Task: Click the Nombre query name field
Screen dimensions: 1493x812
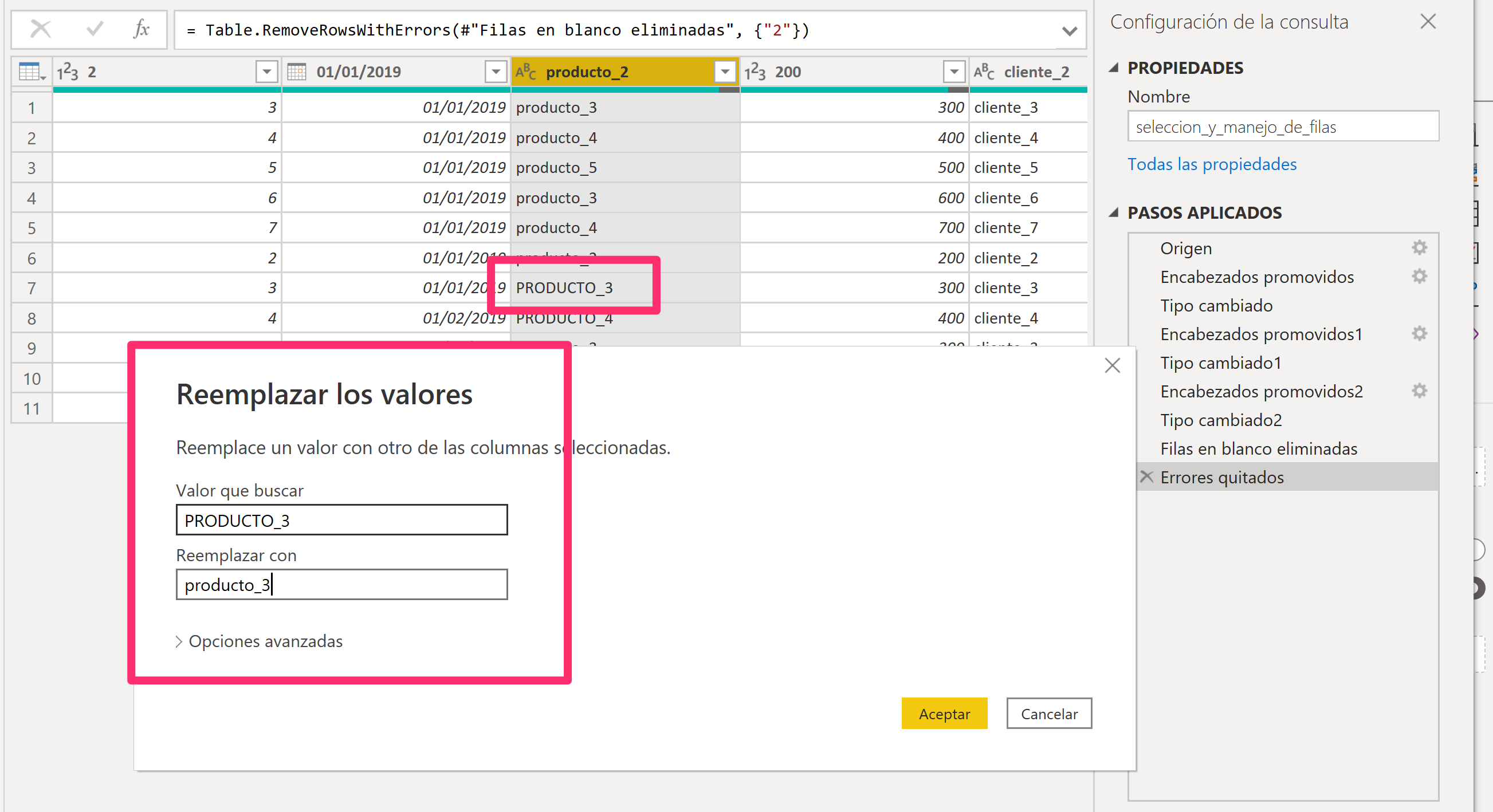Action: (x=1283, y=126)
